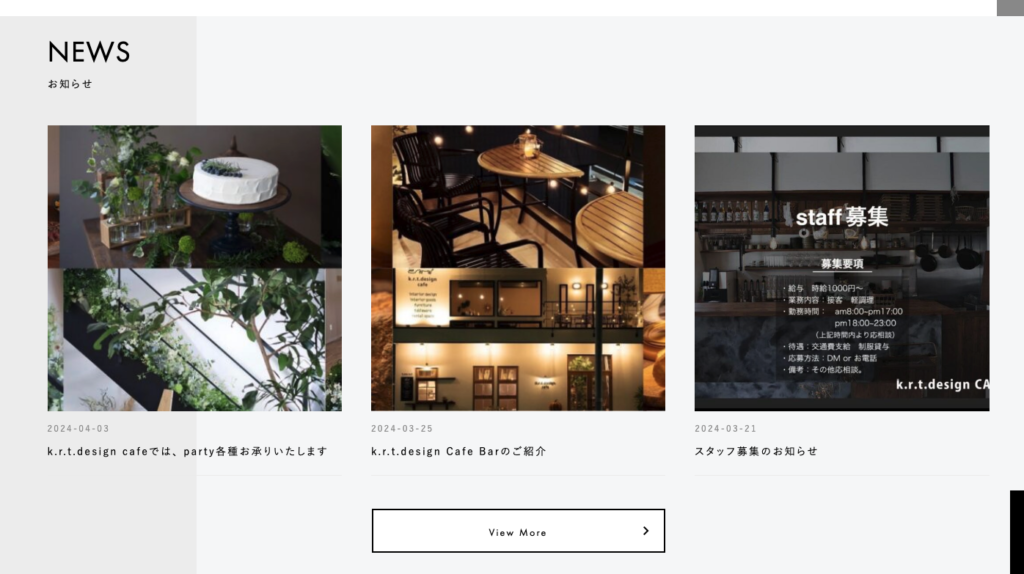Screen dimensions: 1024x574
Task: Open the party catering news thumbnail
Action: coord(194,268)
